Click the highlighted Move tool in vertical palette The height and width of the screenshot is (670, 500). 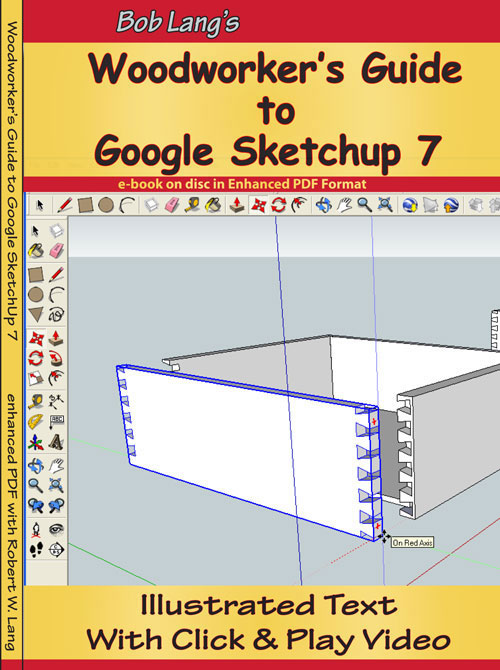point(36,338)
